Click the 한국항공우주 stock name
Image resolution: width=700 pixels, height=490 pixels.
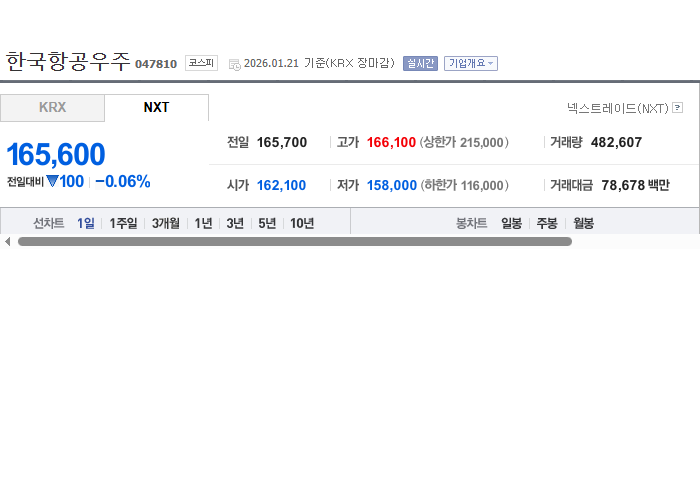coord(68,61)
